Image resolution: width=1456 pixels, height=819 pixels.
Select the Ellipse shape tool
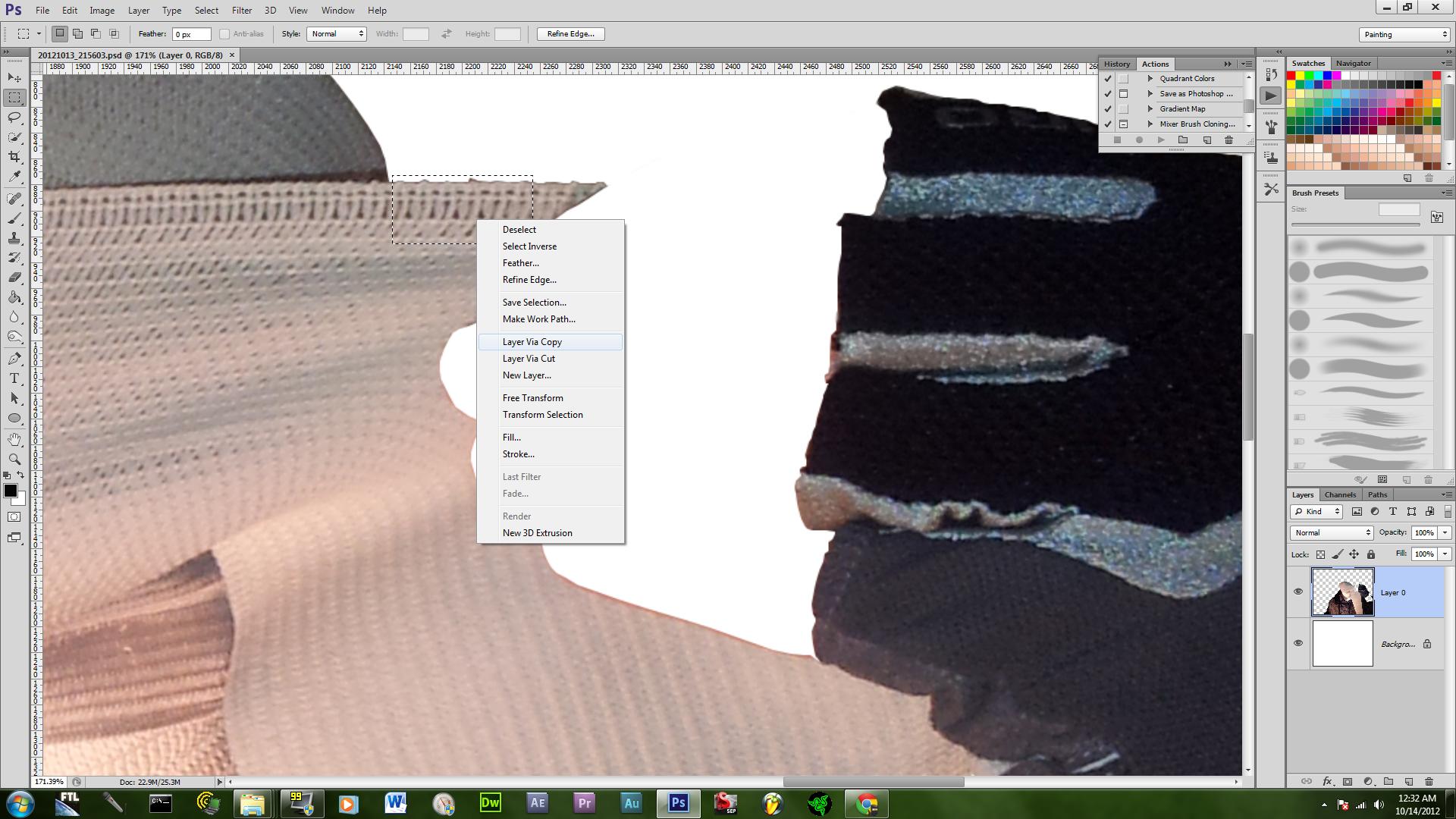tap(14, 418)
